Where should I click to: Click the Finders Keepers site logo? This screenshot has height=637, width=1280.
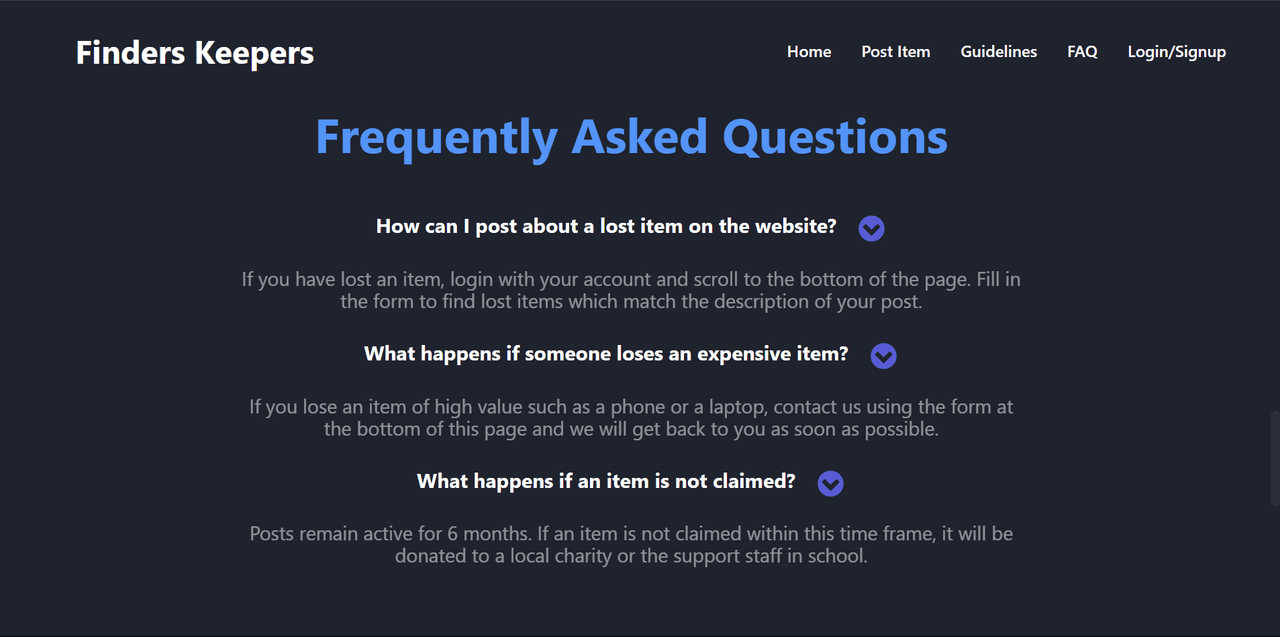tap(195, 53)
